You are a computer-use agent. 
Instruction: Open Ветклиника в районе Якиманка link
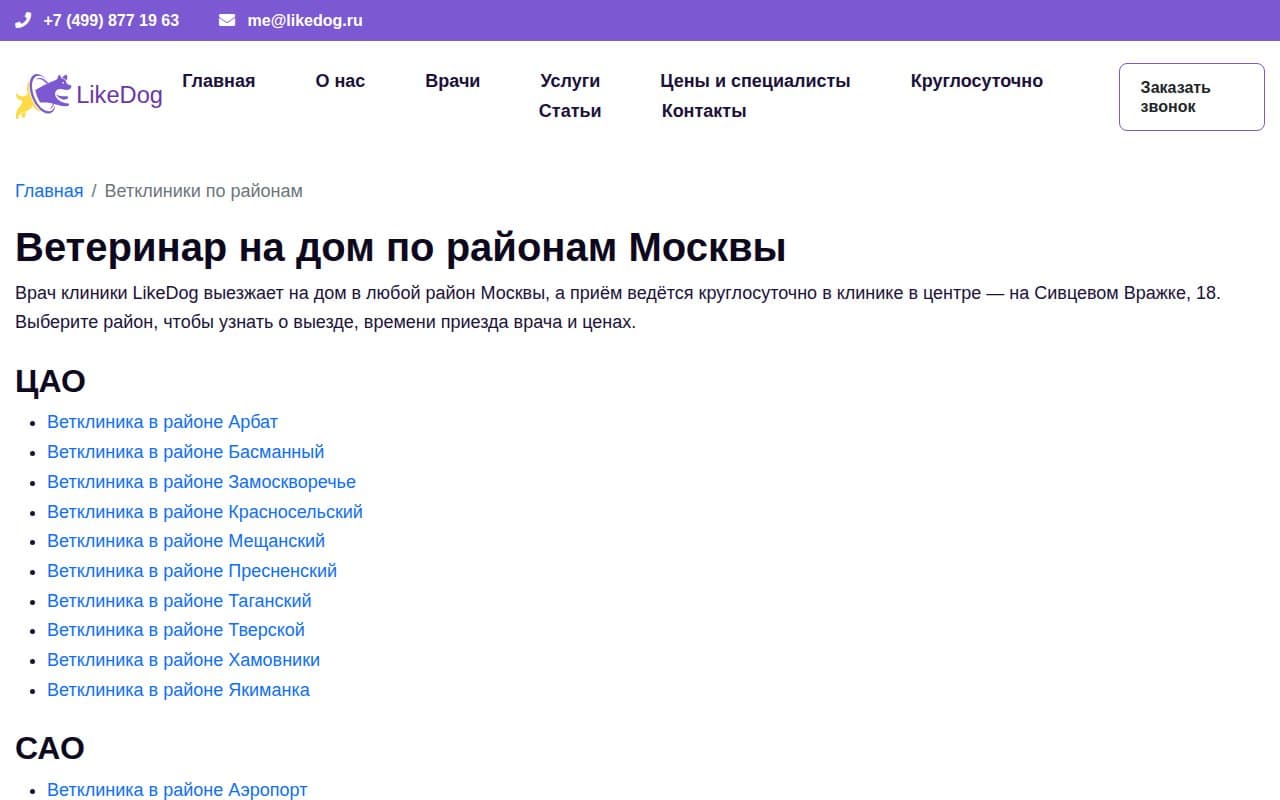tap(179, 690)
